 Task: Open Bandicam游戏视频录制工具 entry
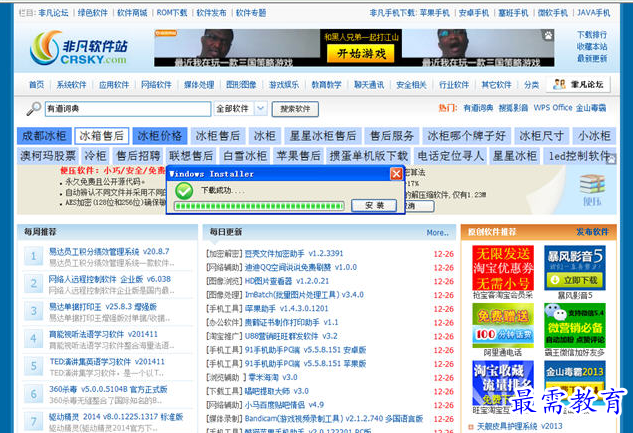[334, 418]
